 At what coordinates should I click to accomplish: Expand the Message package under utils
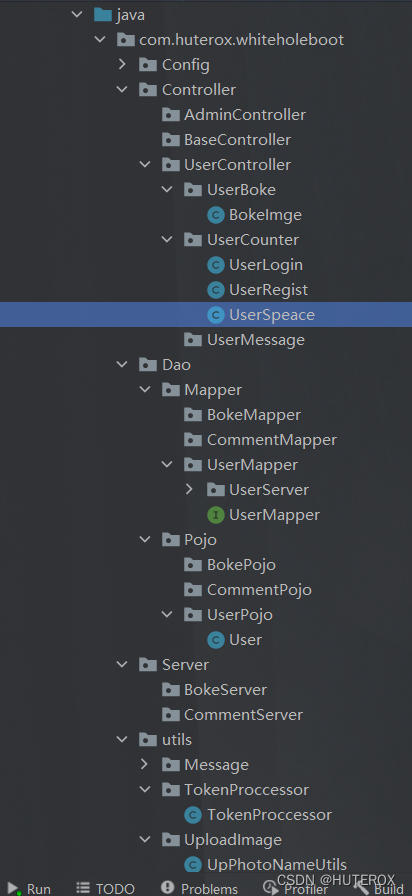tap(144, 764)
